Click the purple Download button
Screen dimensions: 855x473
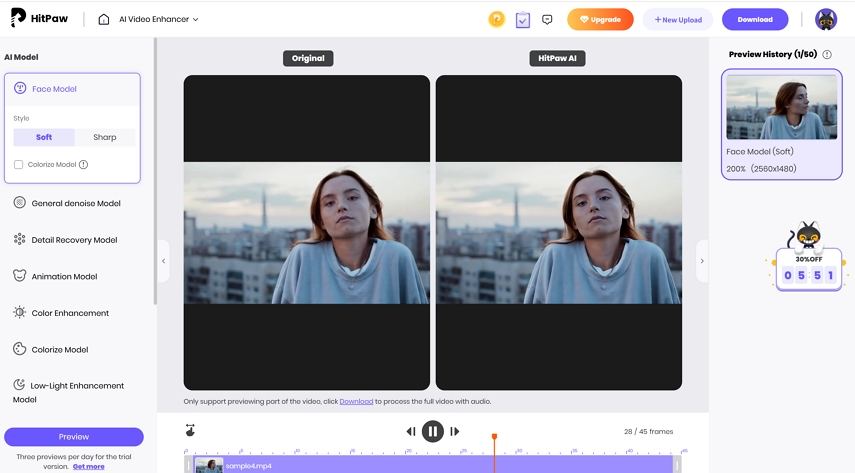point(755,20)
